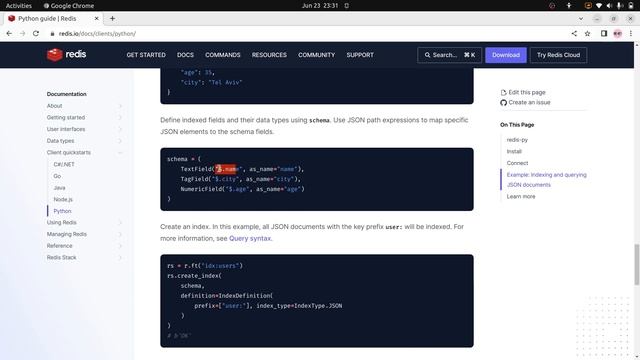The width and height of the screenshot is (640, 360).
Task: Jump to Install section
Action: point(514,151)
